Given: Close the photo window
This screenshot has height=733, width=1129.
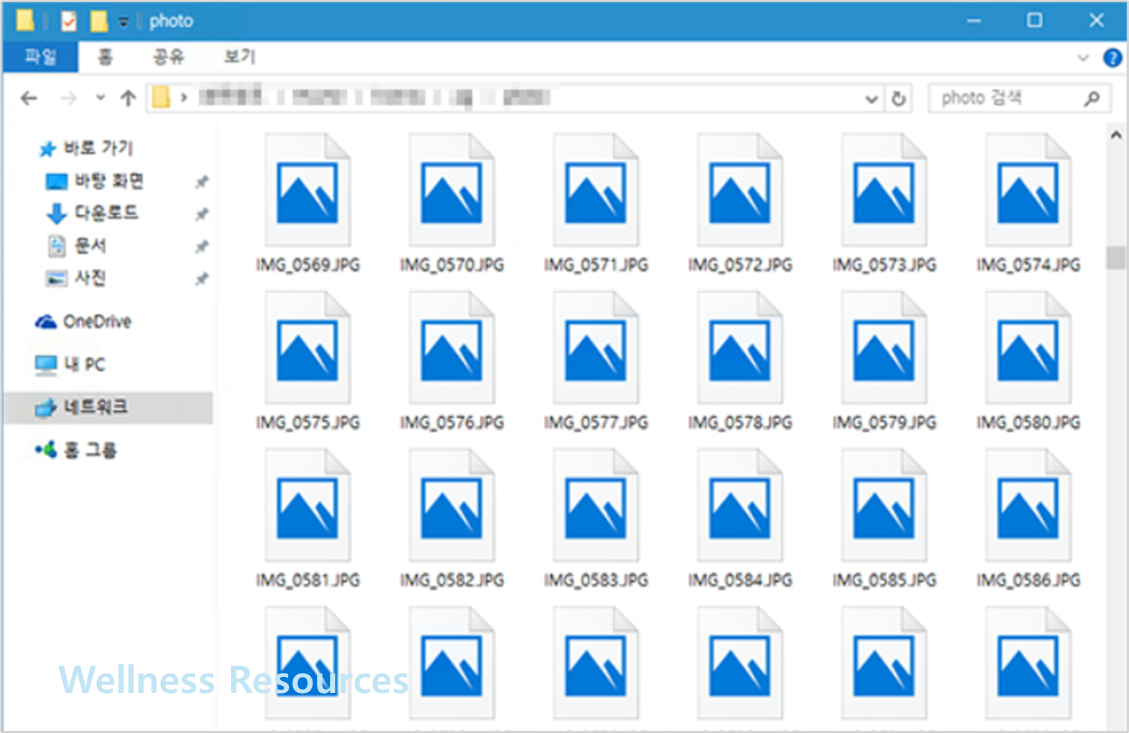Looking at the screenshot, I should [x=1096, y=21].
